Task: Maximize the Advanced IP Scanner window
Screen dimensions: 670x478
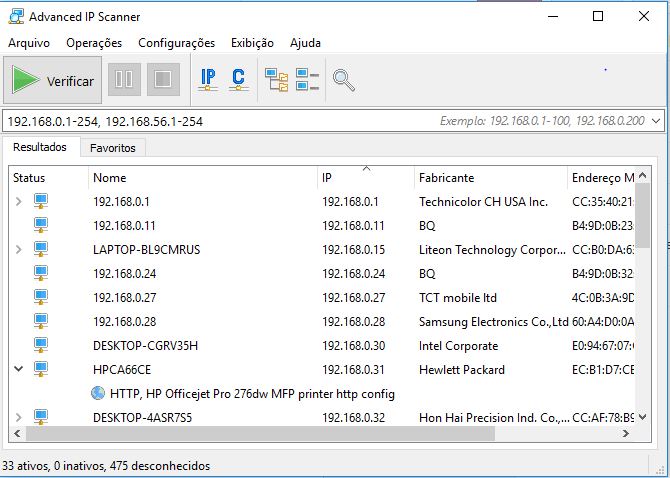Action: click(598, 16)
